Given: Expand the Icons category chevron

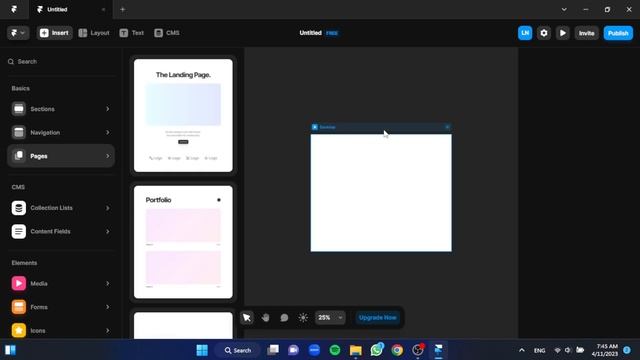Looking at the screenshot, I should pyautogui.click(x=108, y=331).
